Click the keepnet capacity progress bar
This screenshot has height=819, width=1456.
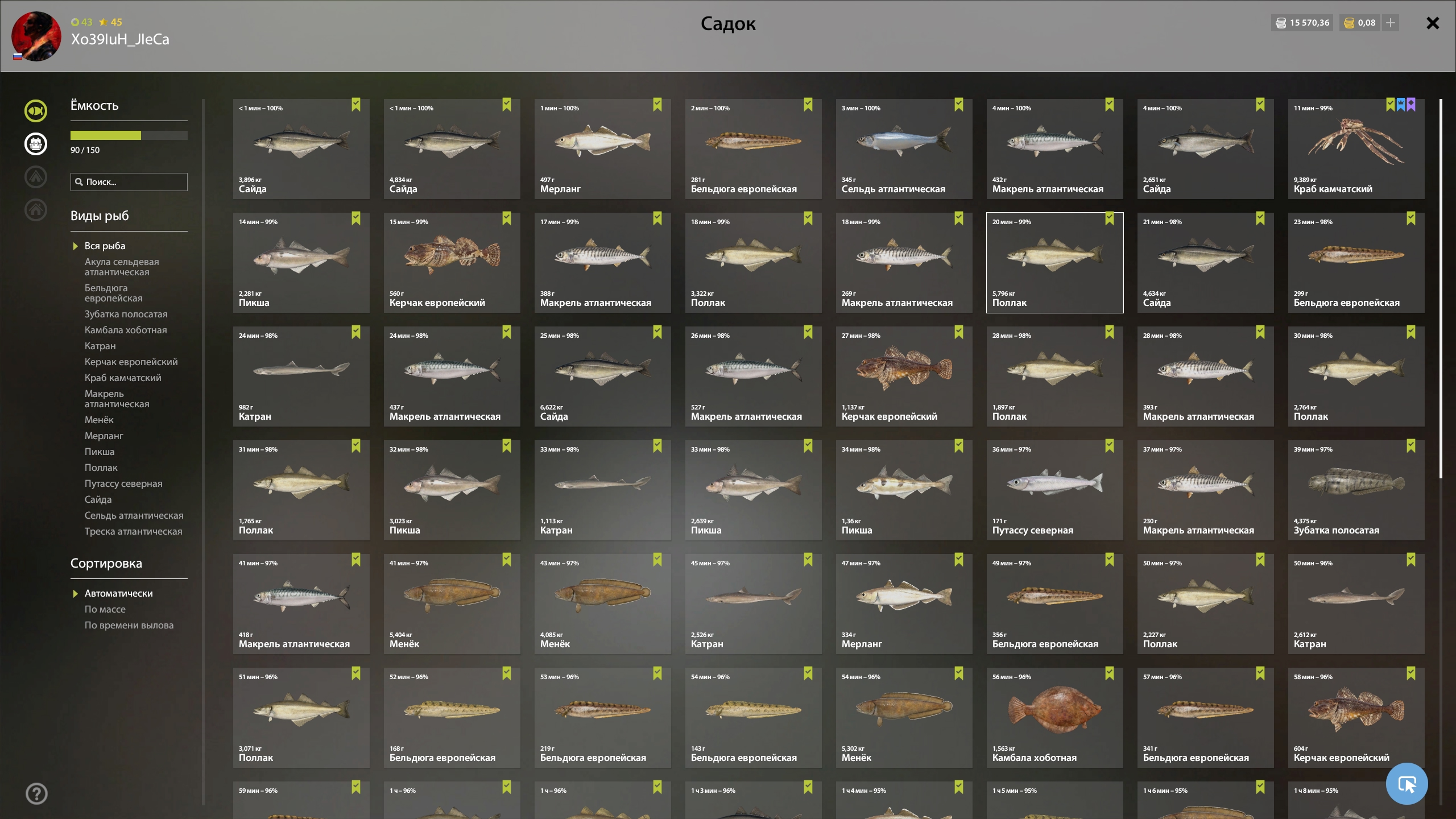[x=129, y=135]
